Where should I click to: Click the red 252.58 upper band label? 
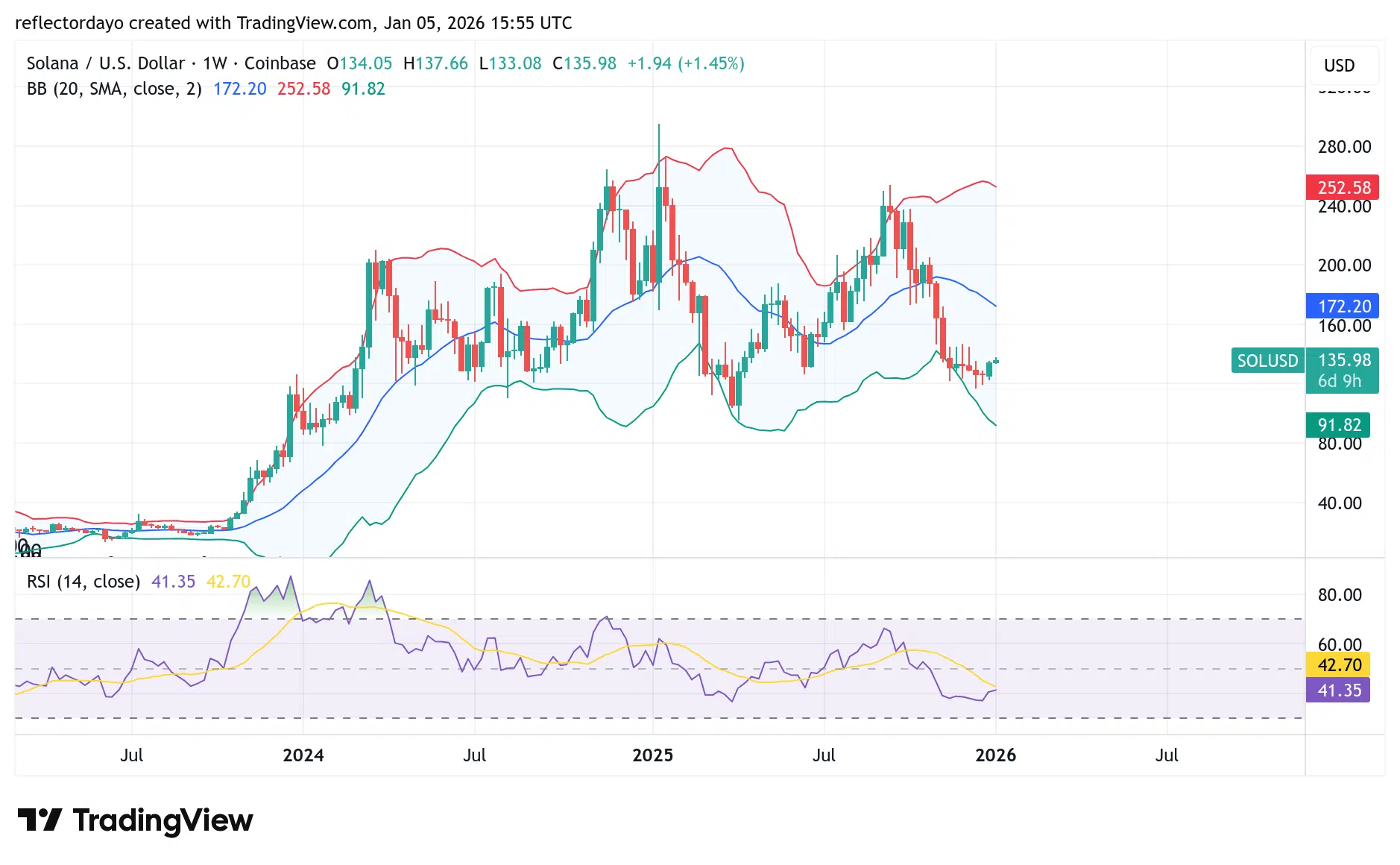tap(1343, 187)
